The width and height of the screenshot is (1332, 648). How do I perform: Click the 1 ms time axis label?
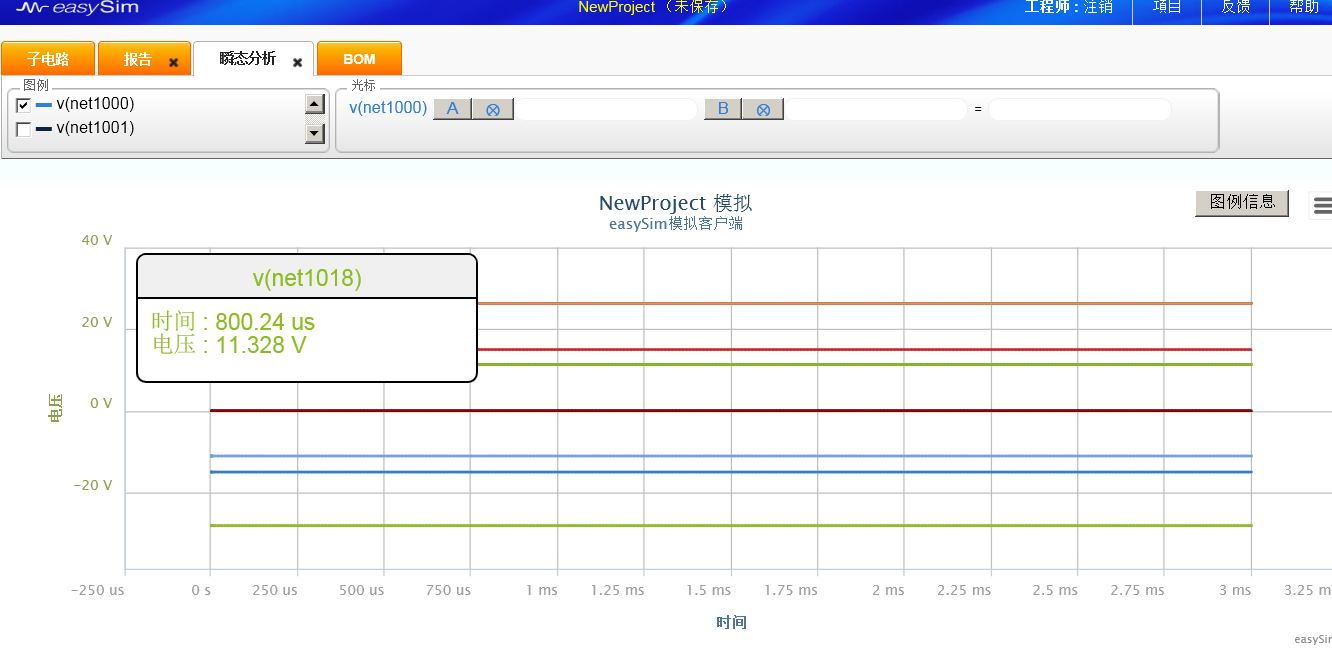(541, 590)
